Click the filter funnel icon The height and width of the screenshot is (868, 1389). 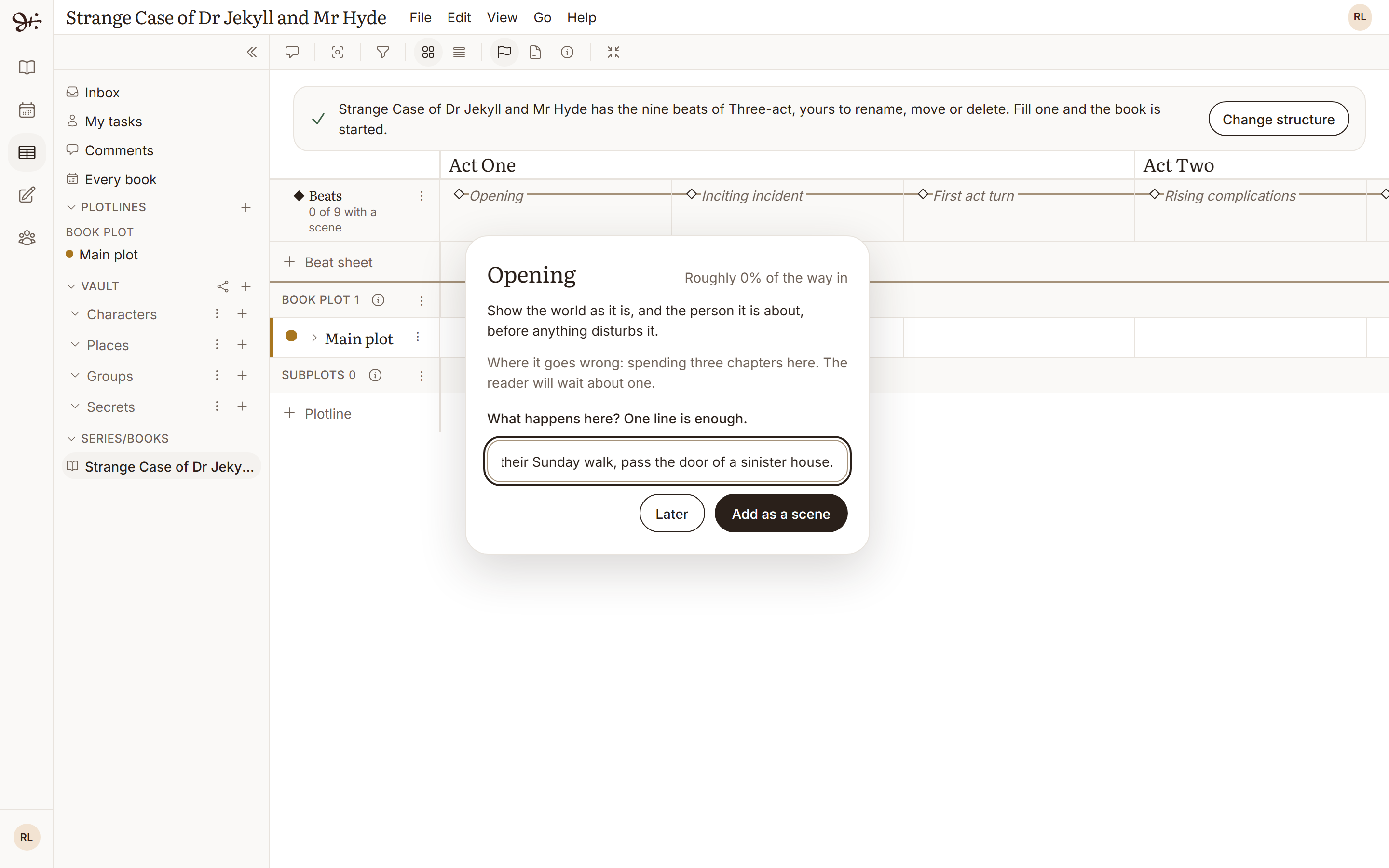(382, 52)
